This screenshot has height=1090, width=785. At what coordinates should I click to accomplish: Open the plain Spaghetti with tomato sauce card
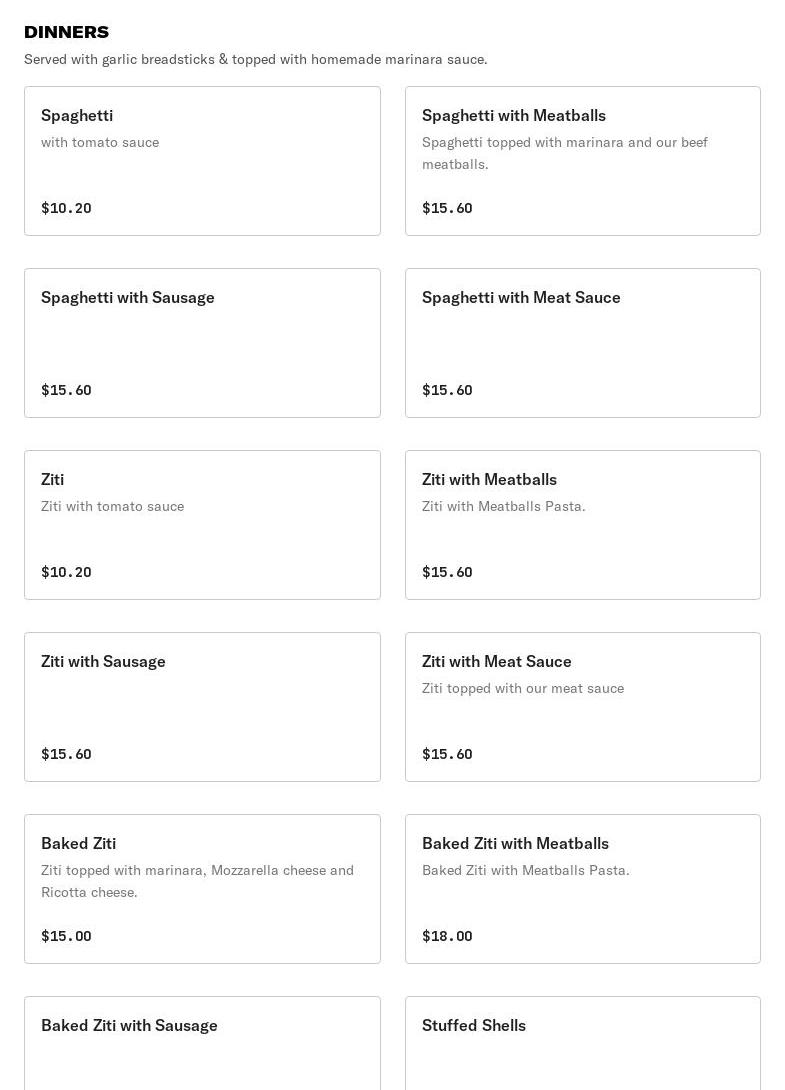202,161
